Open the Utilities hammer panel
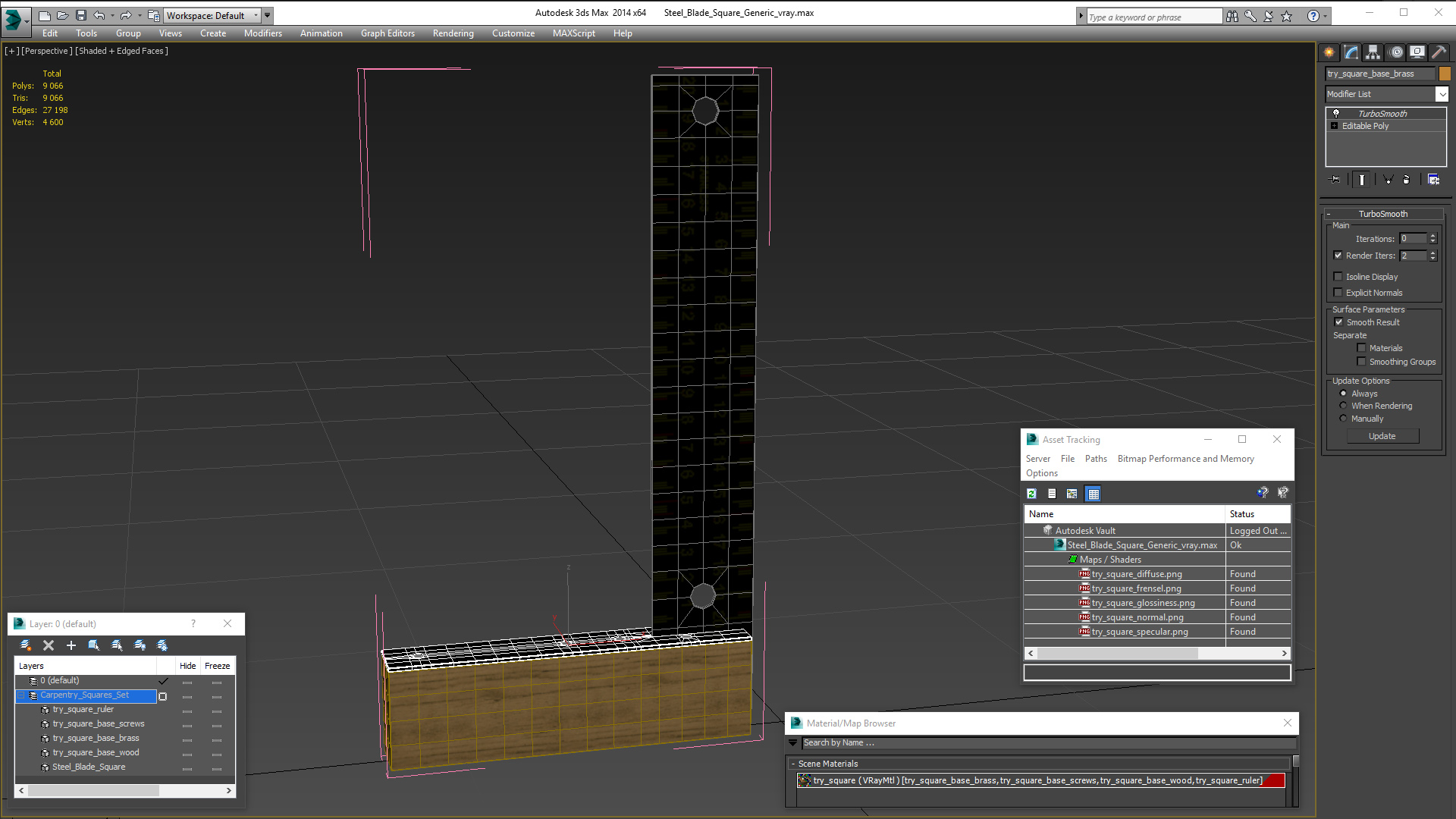The height and width of the screenshot is (819, 1456). pos(1439,52)
